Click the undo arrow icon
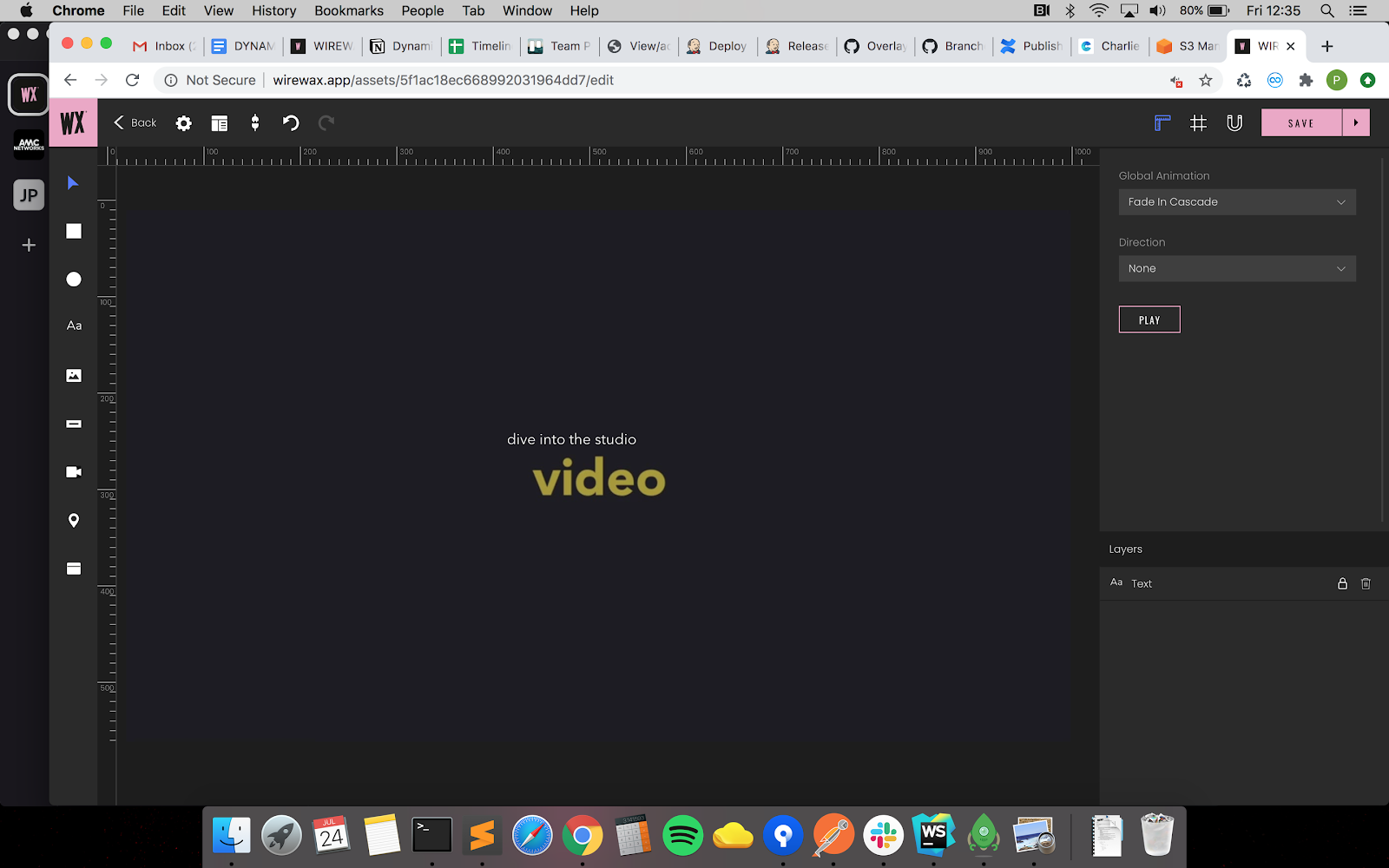 tap(291, 123)
